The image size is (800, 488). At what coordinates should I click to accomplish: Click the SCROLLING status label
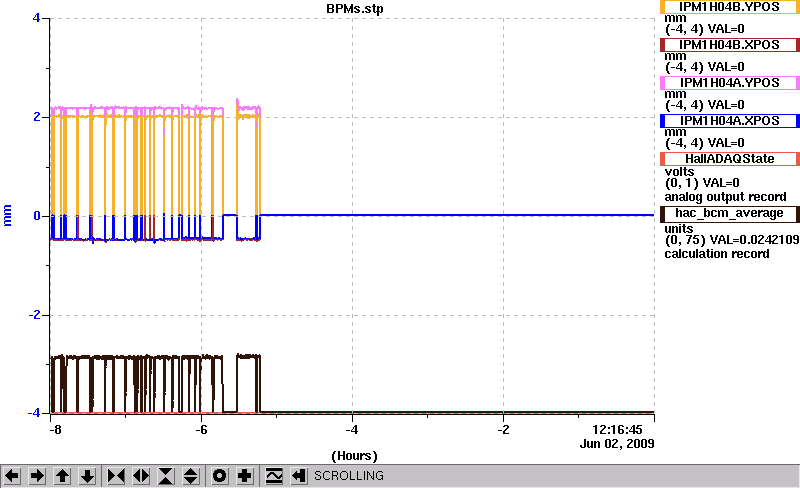pos(349,476)
